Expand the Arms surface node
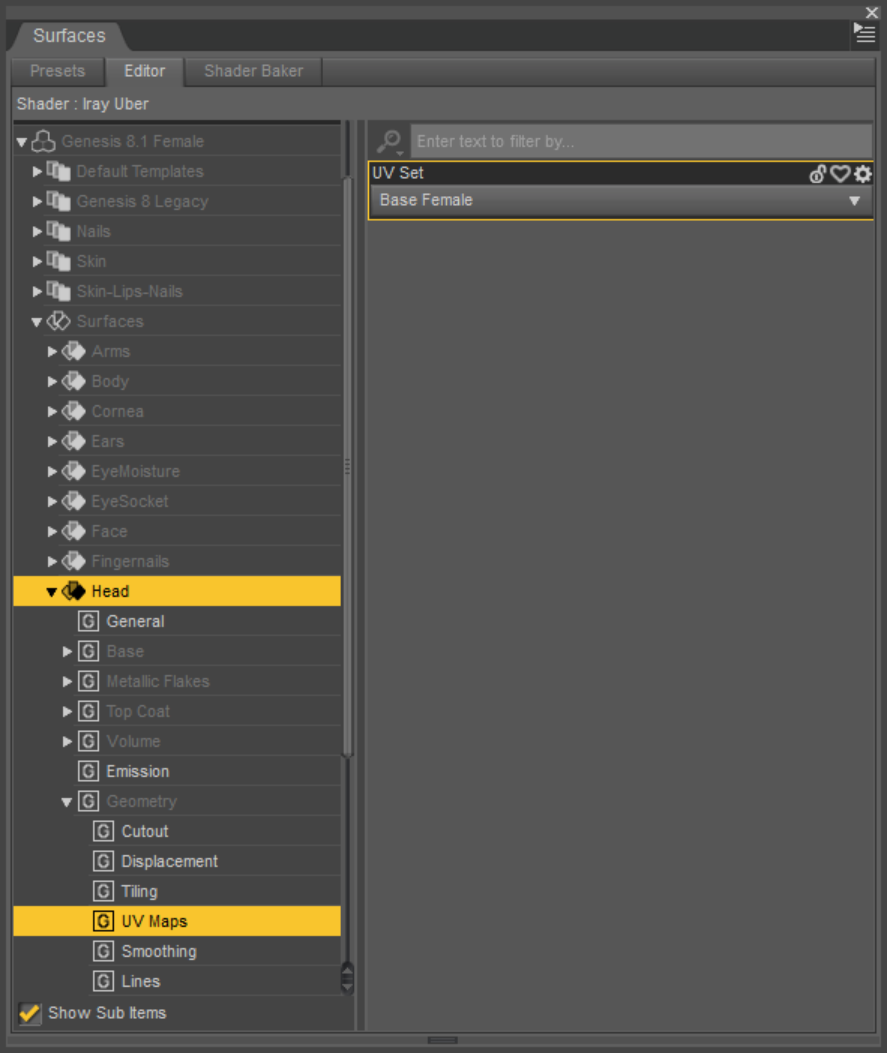887x1053 pixels. pyautogui.click(x=52, y=351)
